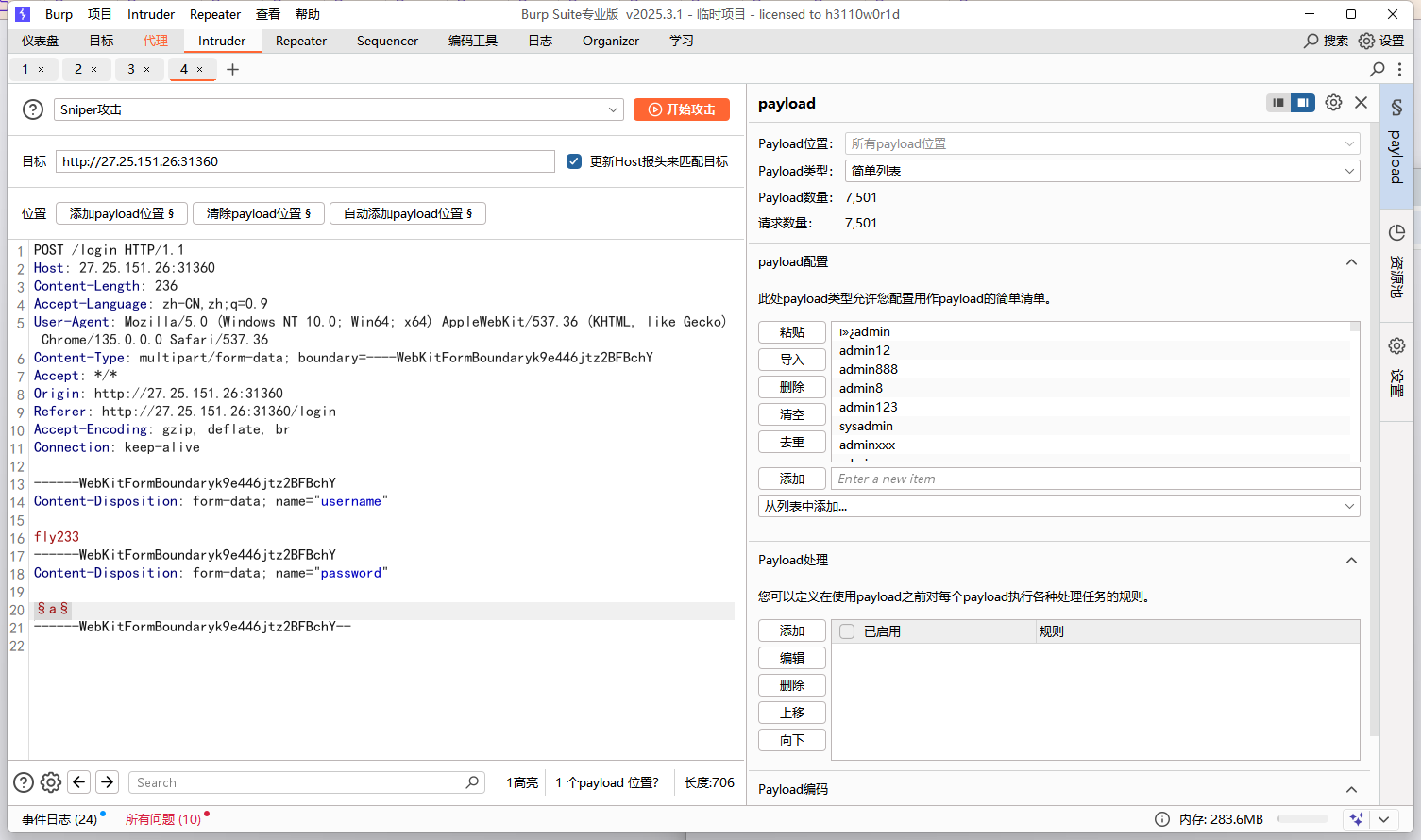The height and width of the screenshot is (840, 1421).
Task: Click the magnifier inside the Search box
Action: click(x=472, y=782)
